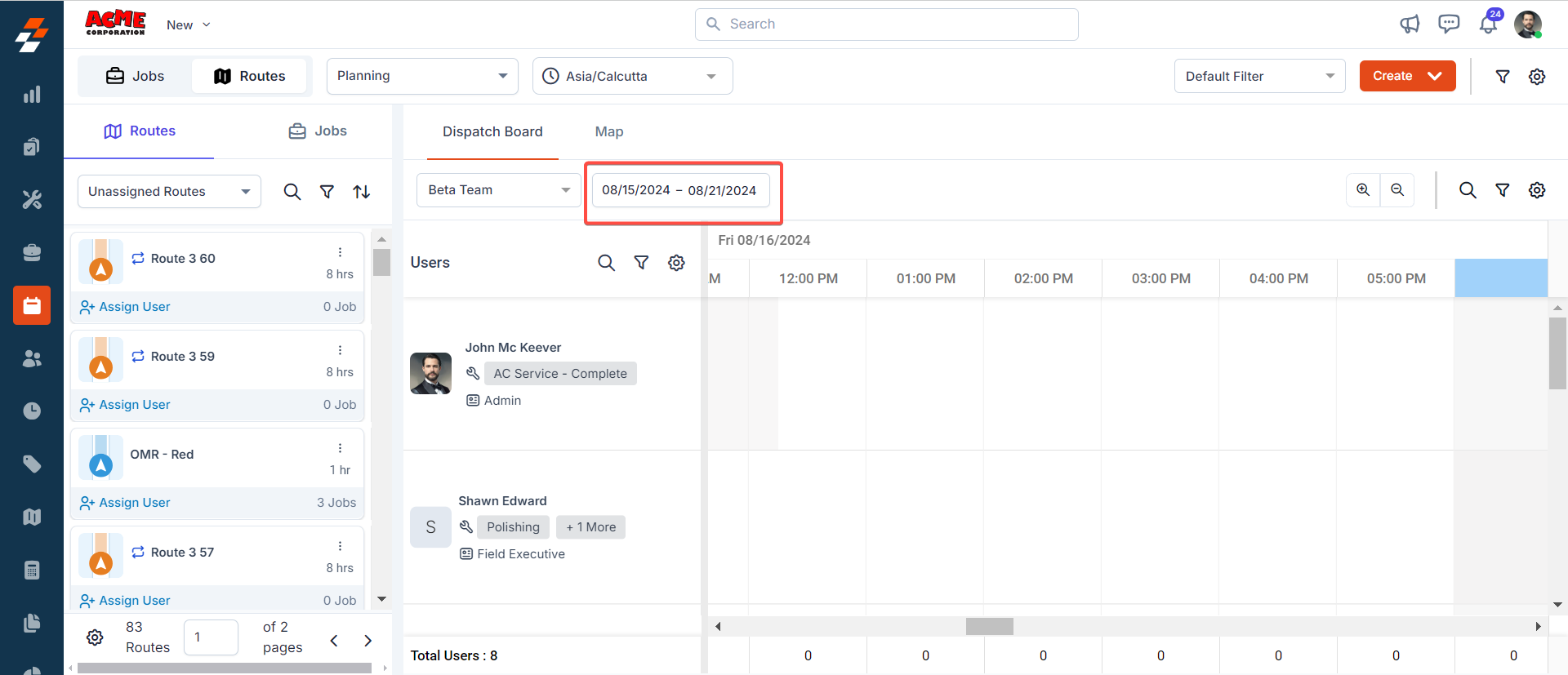1568x675 pixels.
Task: Click the announcements megaphone icon
Action: tap(1410, 24)
